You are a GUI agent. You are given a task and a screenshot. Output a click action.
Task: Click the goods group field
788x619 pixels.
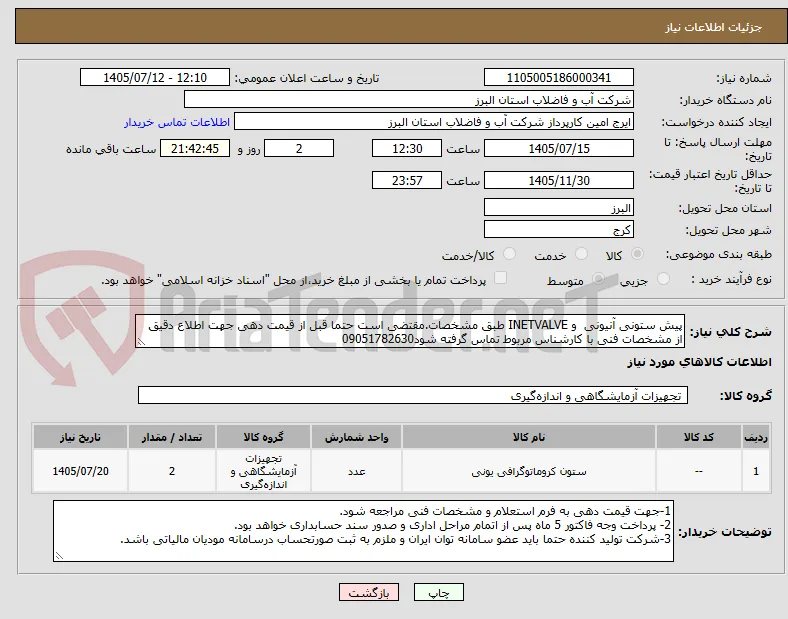413,395
